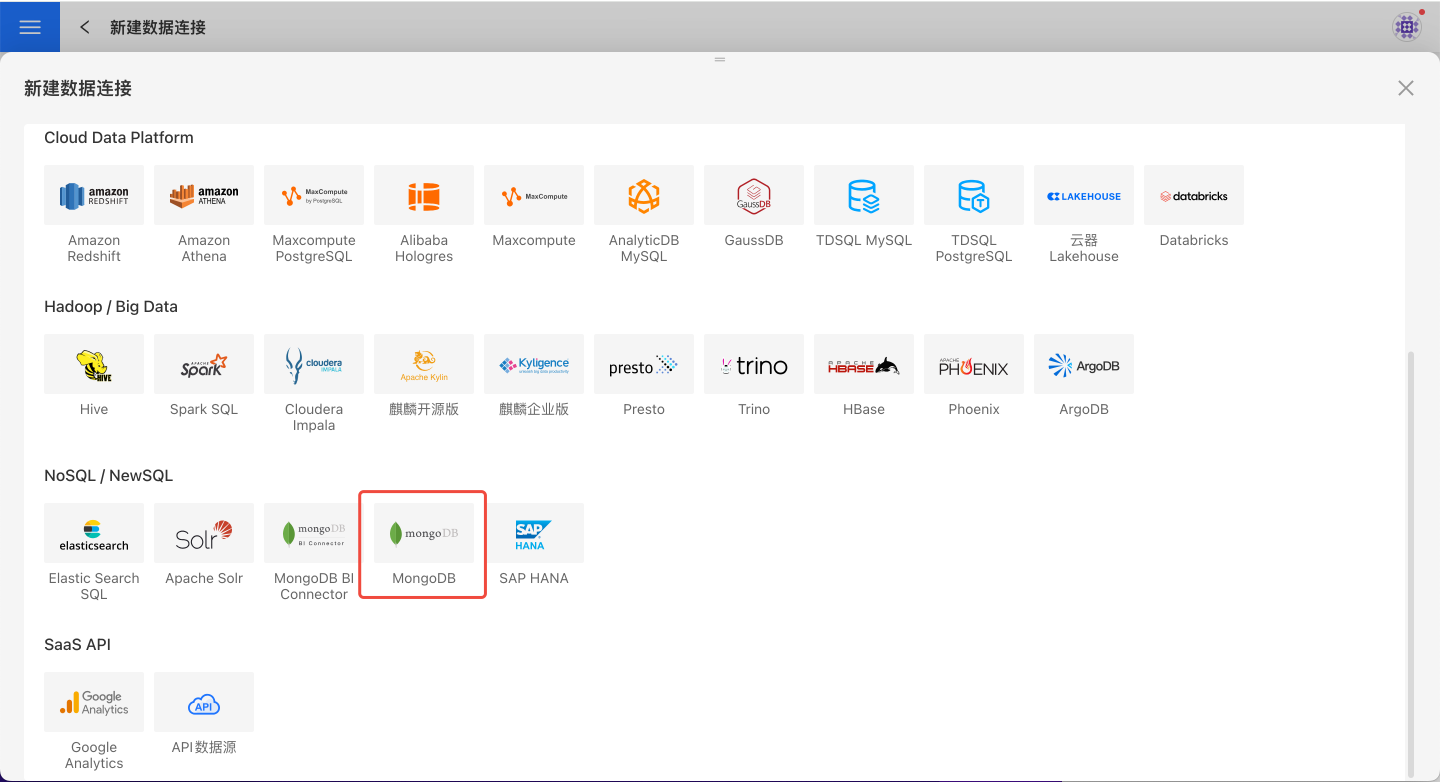1440x782 pixels.
Task: Open the Google Analytics connector
Action: click(x=94, y=703)
